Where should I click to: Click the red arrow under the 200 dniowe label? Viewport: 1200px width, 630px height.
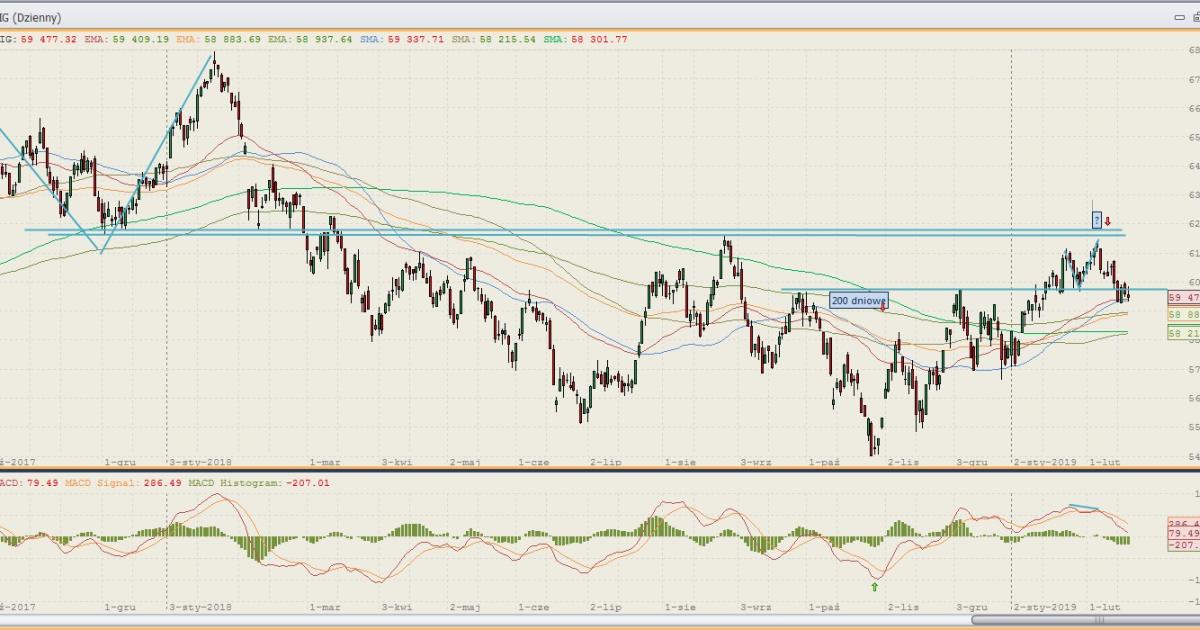(884, 307)
